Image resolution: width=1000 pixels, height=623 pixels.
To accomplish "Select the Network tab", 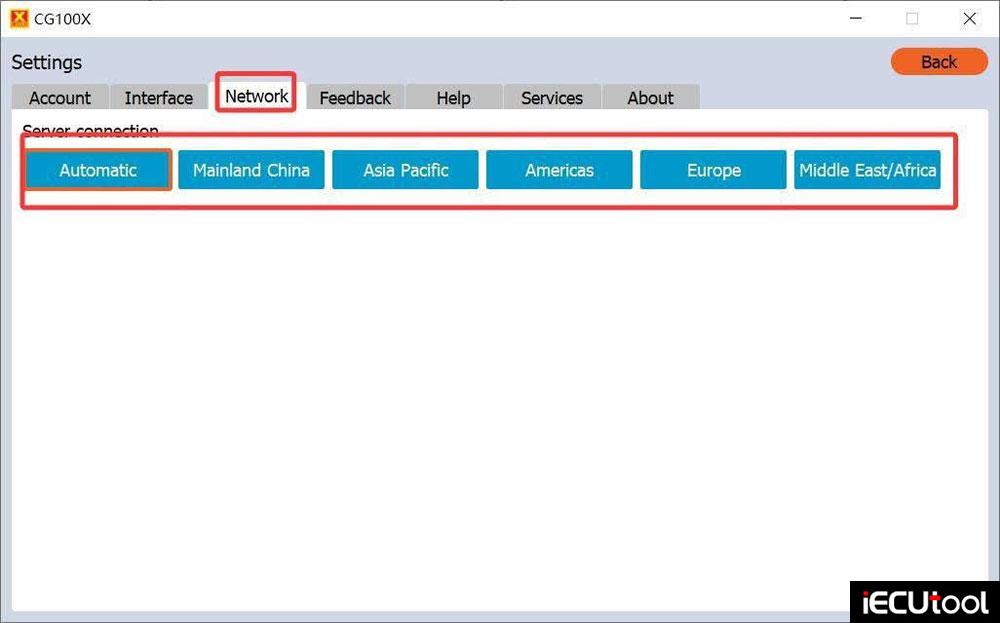I will (x=255, y=95).
